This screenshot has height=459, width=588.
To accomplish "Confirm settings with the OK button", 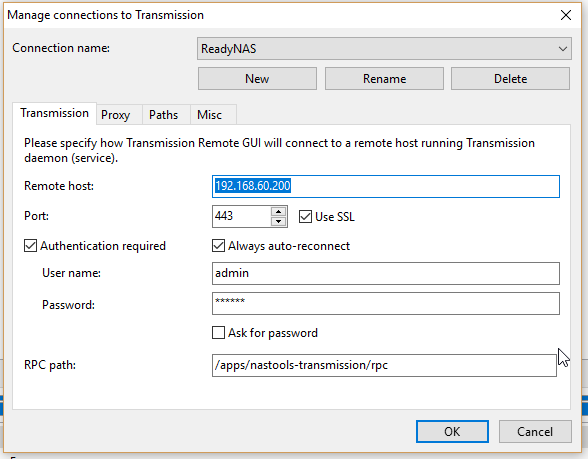I will tap(452, 431).
